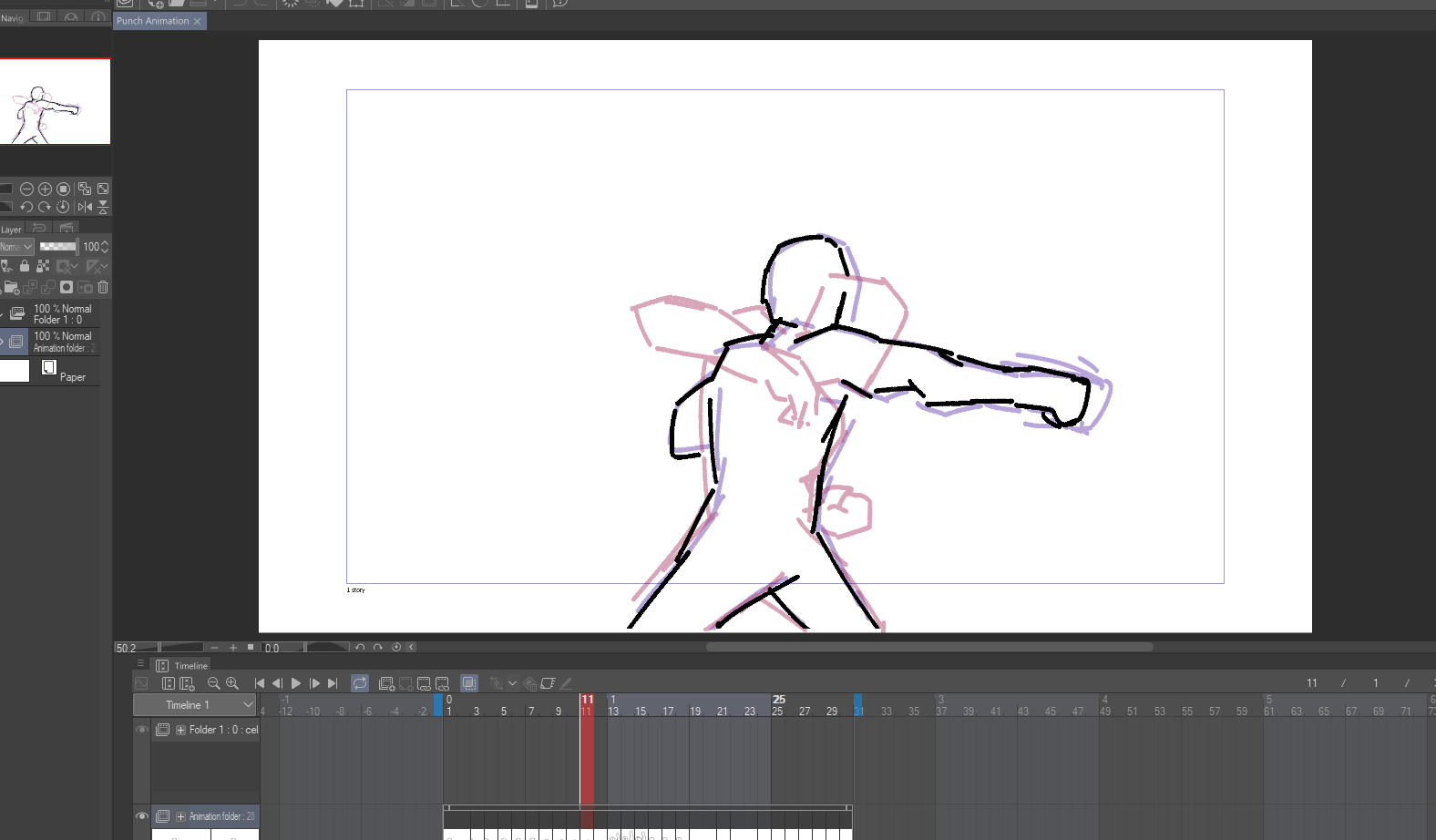Switch to the Punch Animation document tab

coord(152,21)
